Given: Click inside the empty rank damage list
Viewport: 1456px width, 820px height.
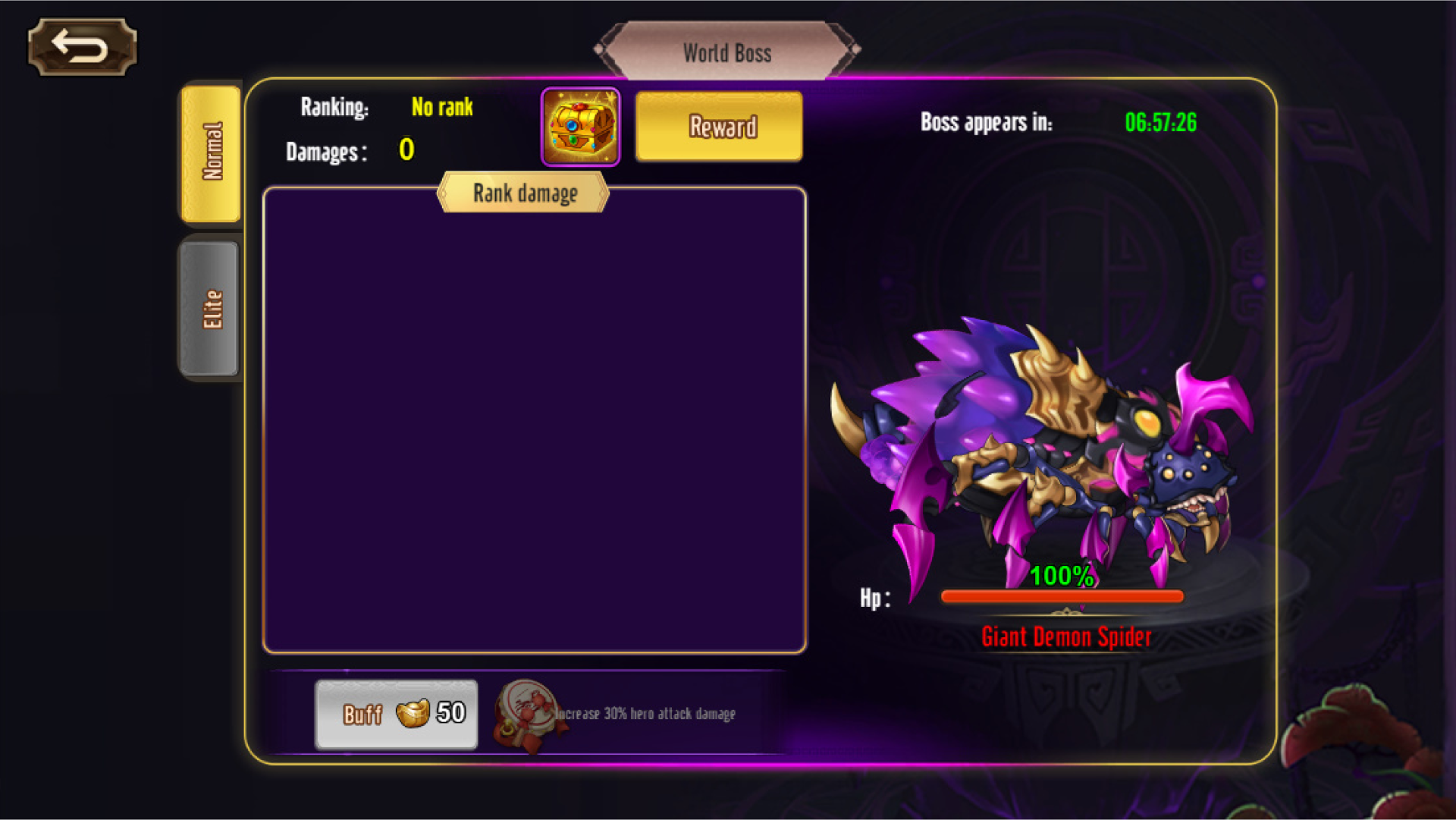Looking at the screenshot, I should coord(535,421).
